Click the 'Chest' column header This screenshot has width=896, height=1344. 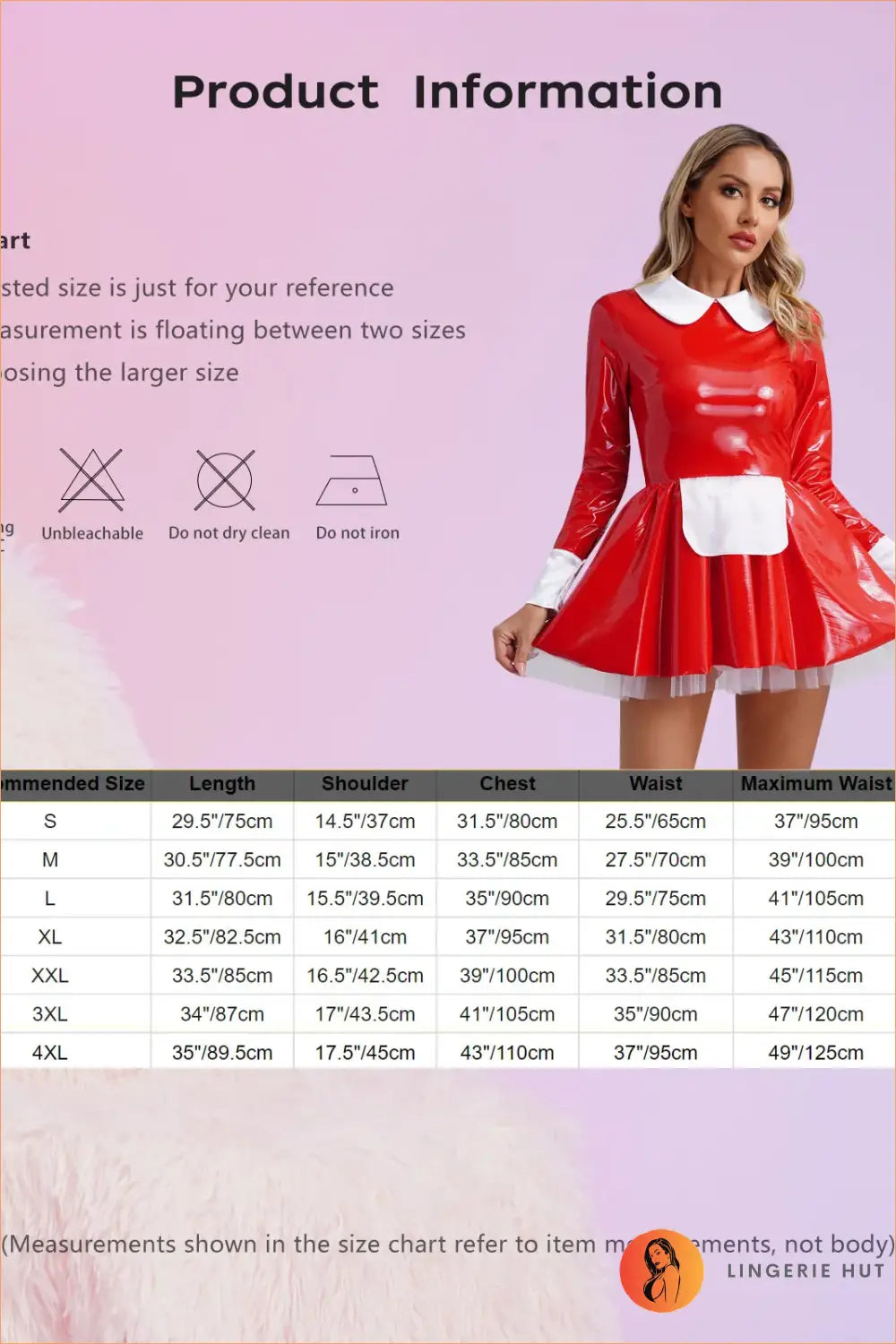click(507, 784)
